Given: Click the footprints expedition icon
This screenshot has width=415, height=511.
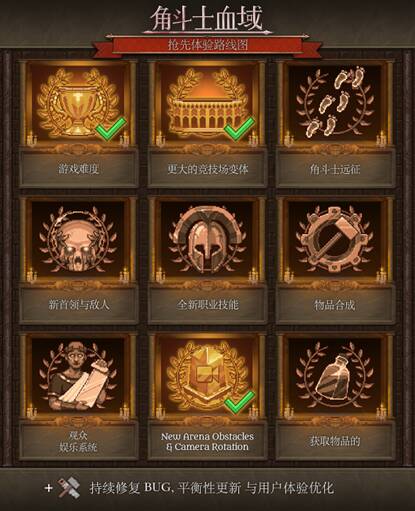Looking at the screenshot, I should (x=335, y=103).
